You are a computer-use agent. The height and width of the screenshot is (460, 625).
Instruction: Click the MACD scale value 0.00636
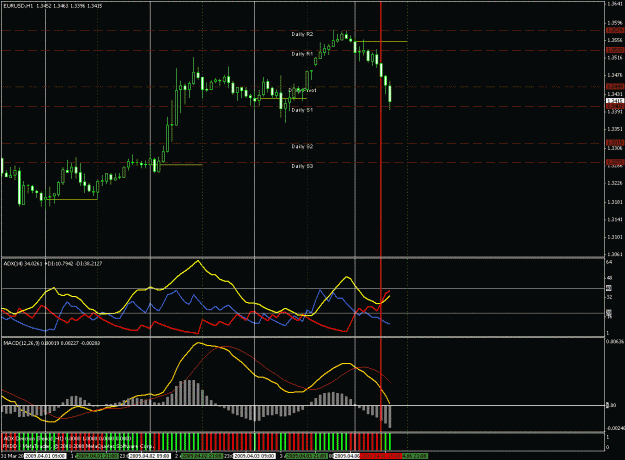615,341
